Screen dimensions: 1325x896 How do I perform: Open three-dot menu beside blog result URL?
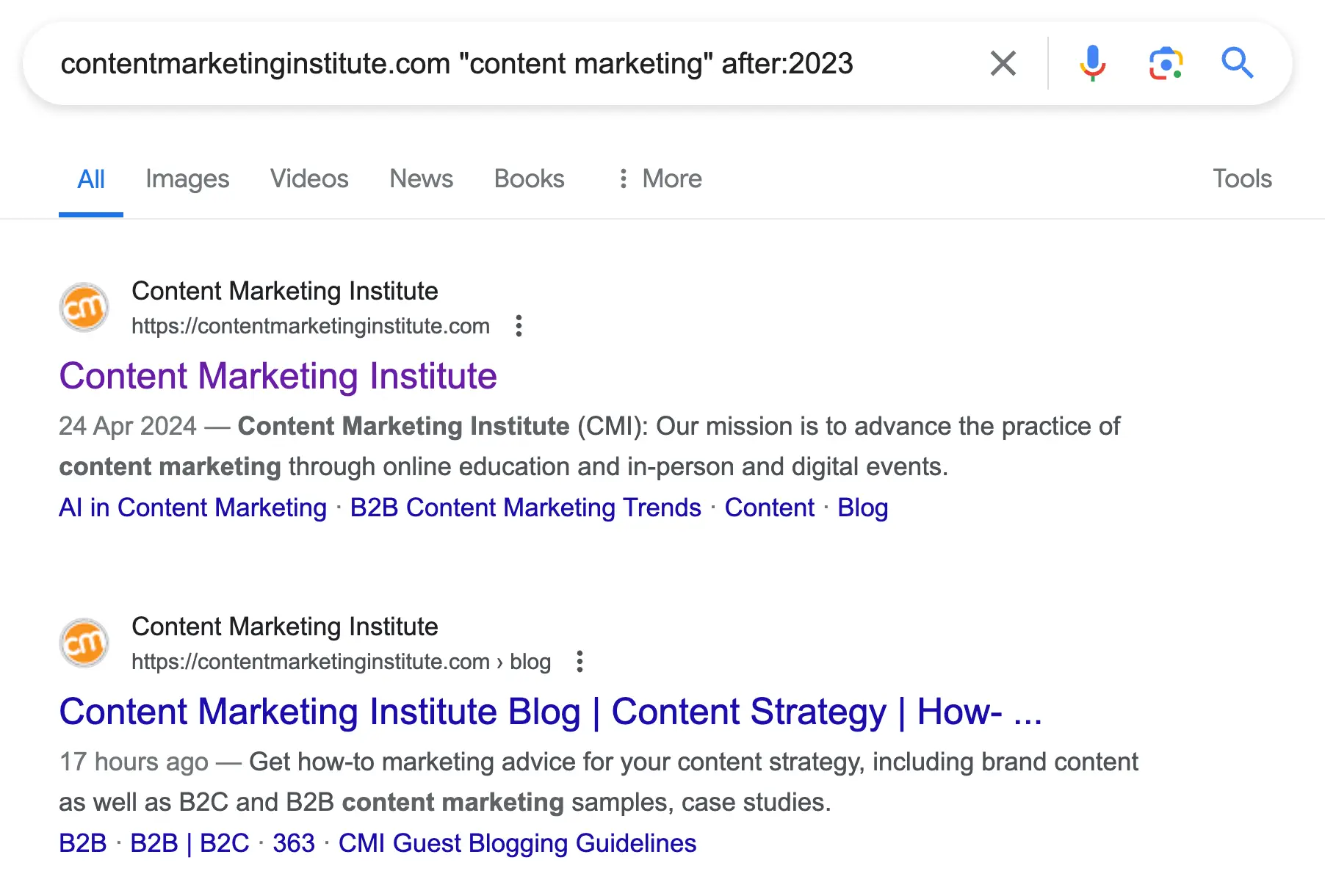580,661
